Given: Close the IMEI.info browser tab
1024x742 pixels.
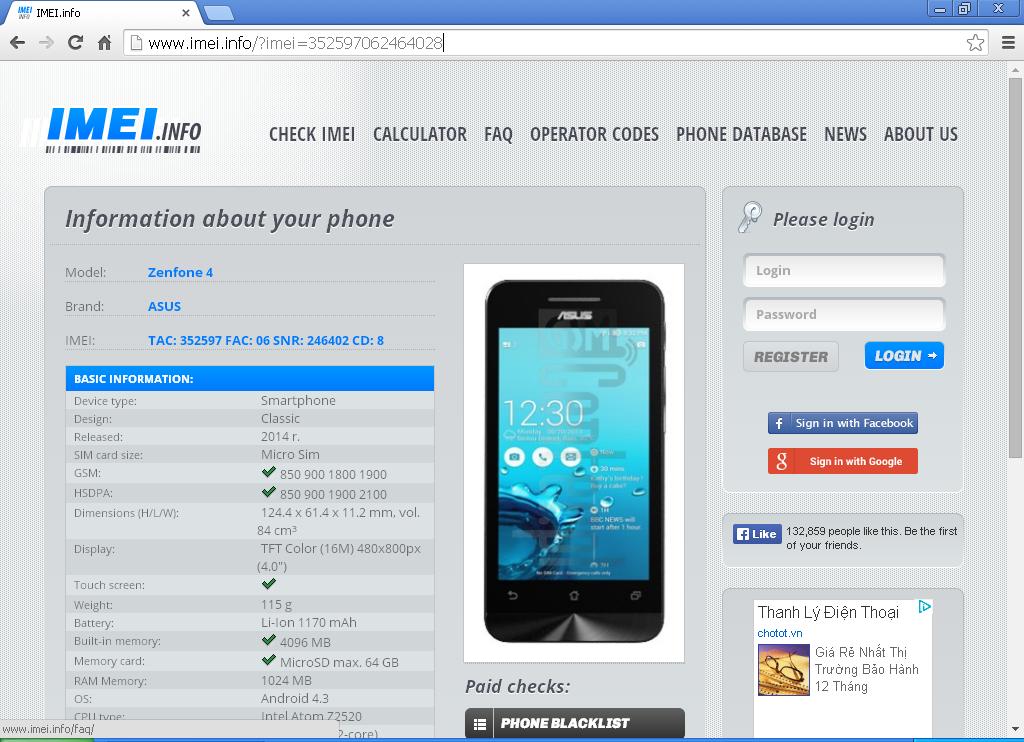Looking at the screenshot, I should [185, 12].
